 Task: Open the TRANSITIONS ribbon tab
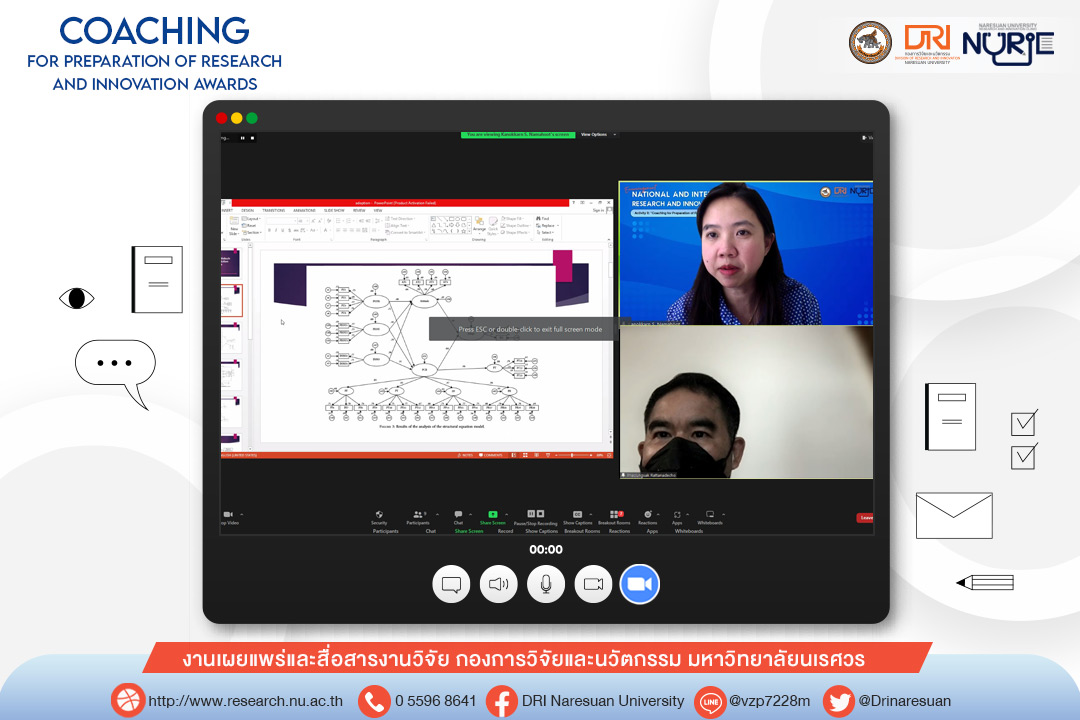(273, 210)
